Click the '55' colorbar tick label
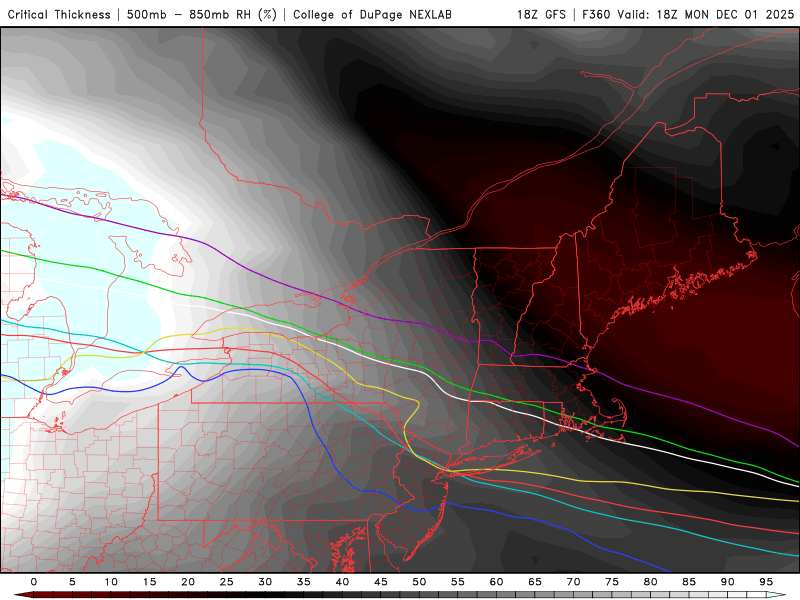Image resolution: width=800 pixels, height=600 pixels. [458, 582]
